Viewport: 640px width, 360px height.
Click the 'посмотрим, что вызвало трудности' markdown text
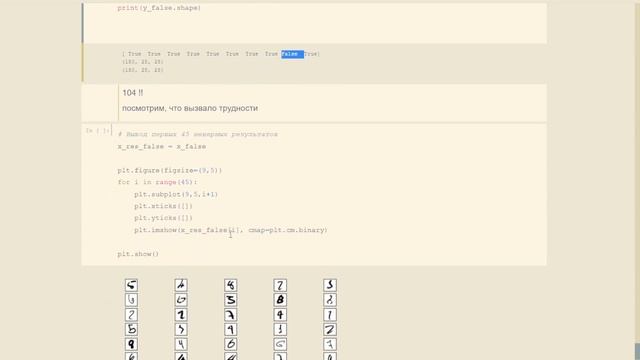tap(190, 108)
